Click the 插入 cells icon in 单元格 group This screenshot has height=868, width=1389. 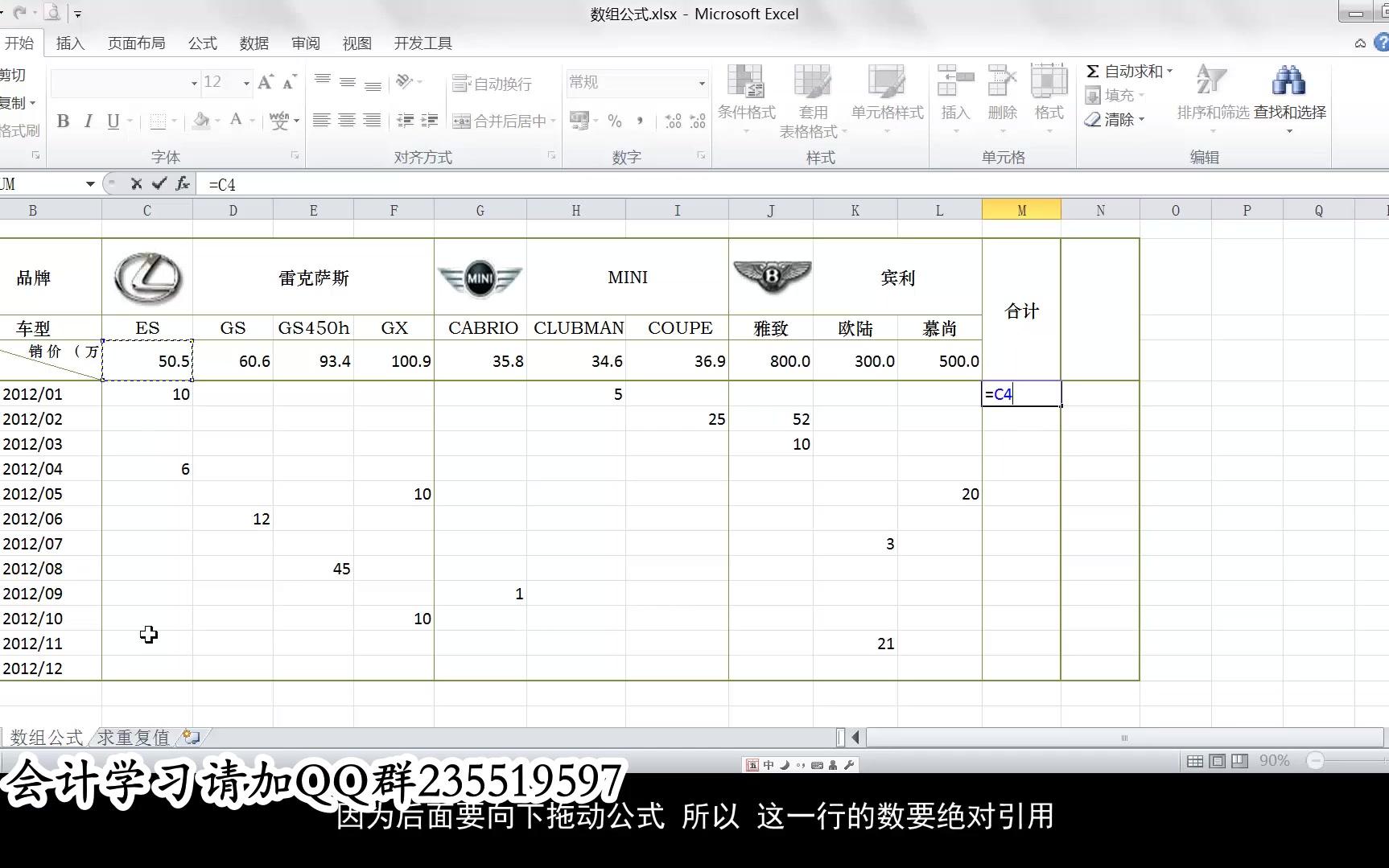[955, 81]
